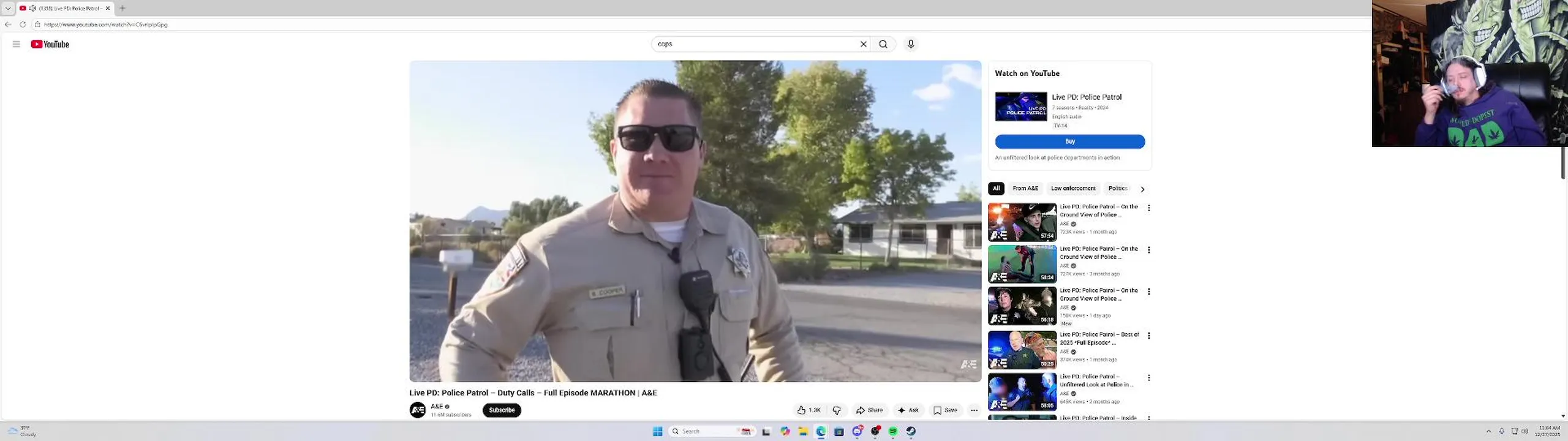This screenshot has height=441, width=1568.
Task: Play the 50:25 Best of 2025 thumbnail
Action: [x=1022, y=350]
